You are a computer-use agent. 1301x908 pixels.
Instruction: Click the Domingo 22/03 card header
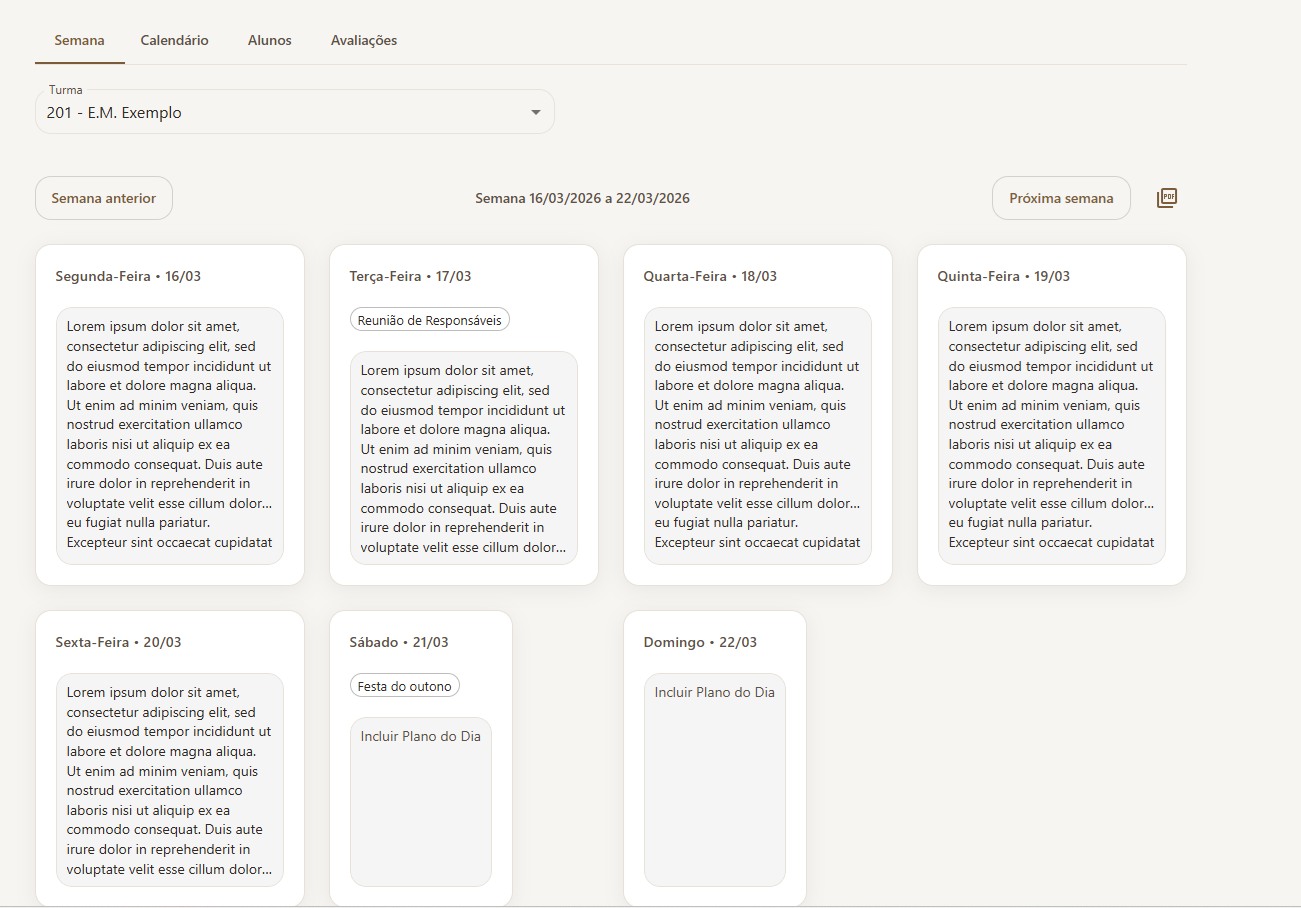[x=700, y=642]
